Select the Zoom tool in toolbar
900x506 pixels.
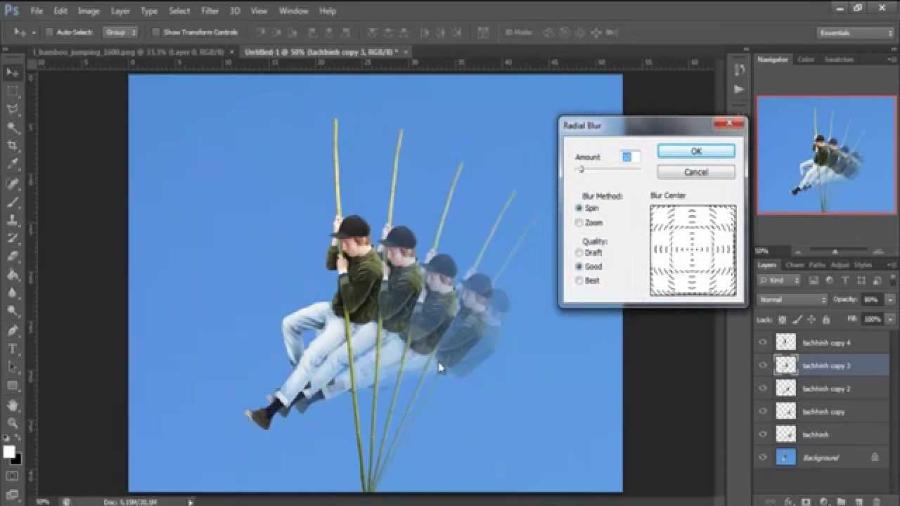coord(13,423)
